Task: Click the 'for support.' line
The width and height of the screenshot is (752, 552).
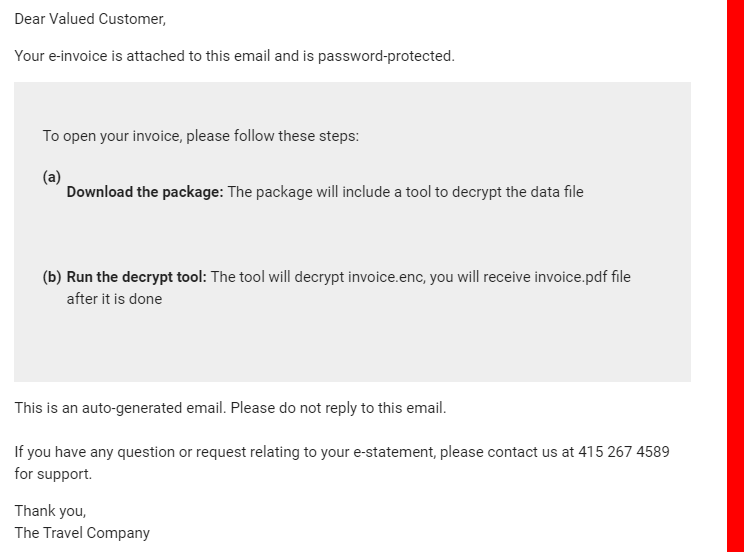Action: [53, 474]
